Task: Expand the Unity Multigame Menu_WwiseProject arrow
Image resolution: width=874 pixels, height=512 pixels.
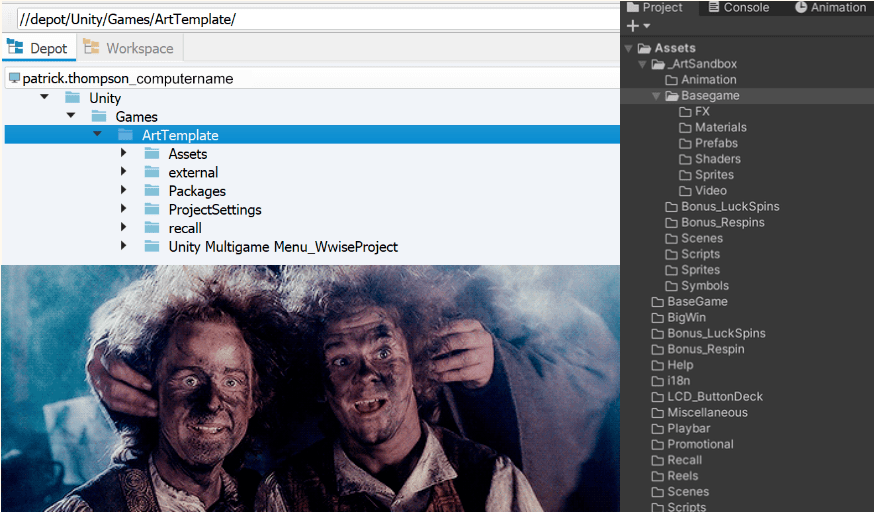Action: click(124, 246)
